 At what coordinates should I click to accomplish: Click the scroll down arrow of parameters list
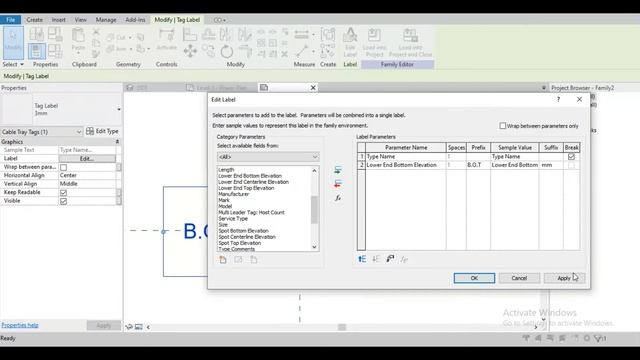[314, 247]
